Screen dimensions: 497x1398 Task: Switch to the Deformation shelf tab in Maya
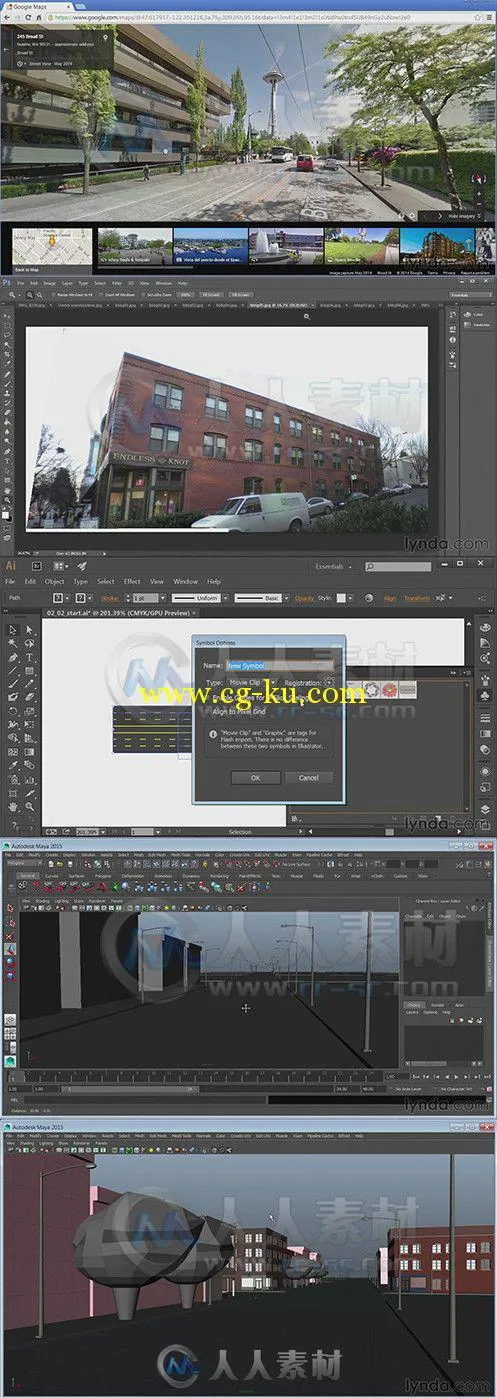(133, 875)
